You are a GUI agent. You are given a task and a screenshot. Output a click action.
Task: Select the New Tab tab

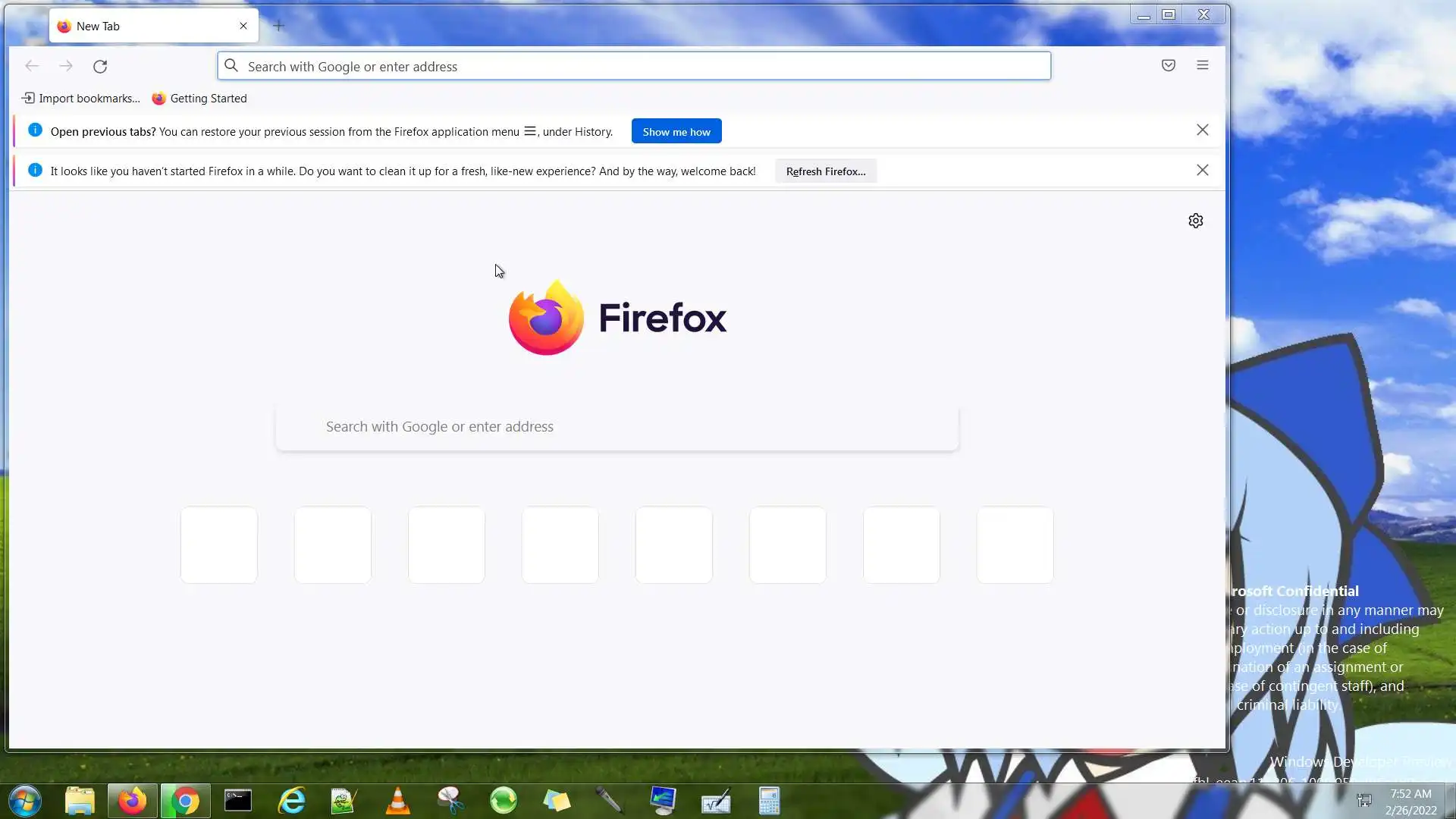144,26
